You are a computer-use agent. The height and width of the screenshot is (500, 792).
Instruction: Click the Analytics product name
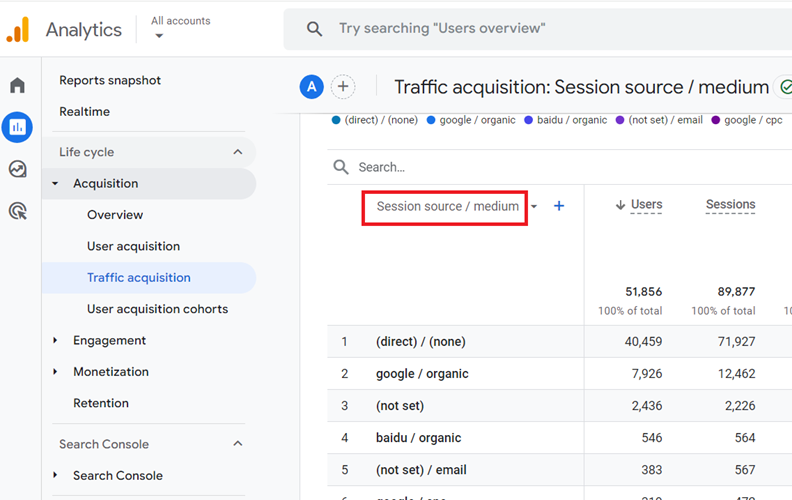click(x=84, y=29)
